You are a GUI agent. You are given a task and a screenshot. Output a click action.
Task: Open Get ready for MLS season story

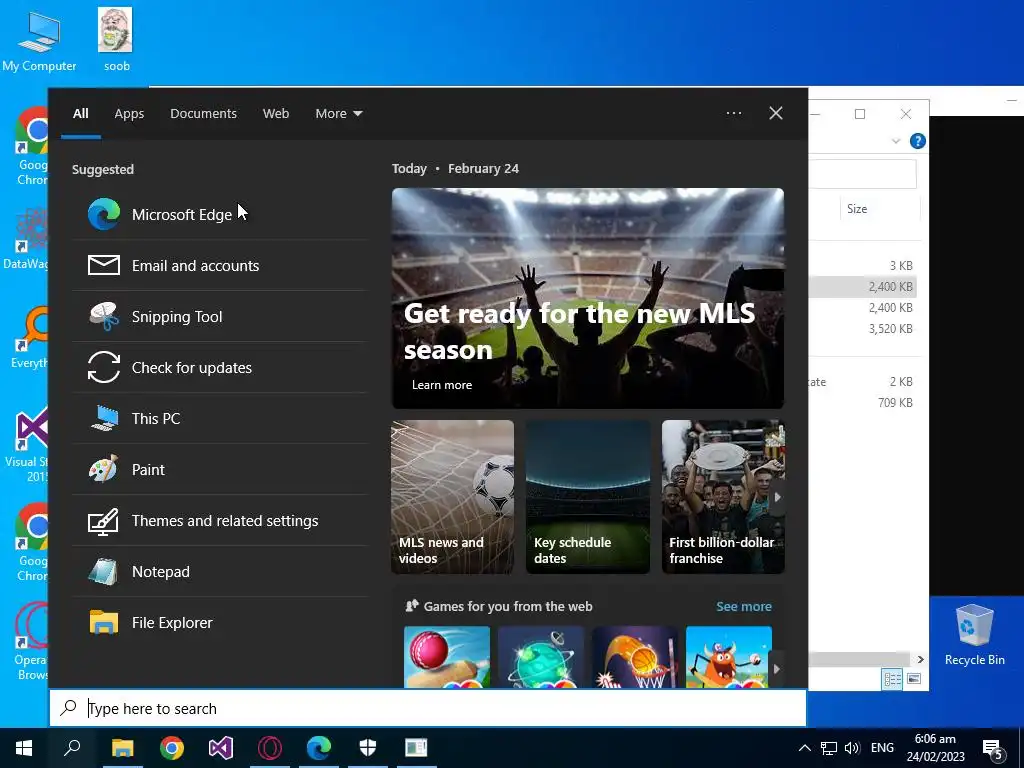point(588,298)
